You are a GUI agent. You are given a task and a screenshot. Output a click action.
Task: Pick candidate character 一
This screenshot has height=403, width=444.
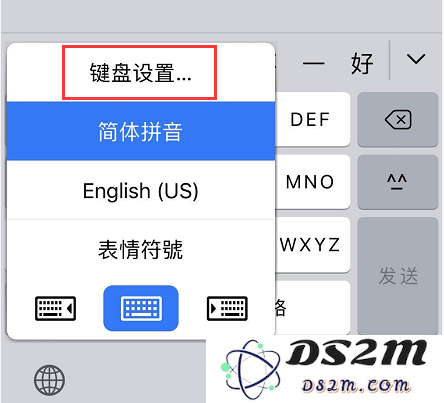313,63
